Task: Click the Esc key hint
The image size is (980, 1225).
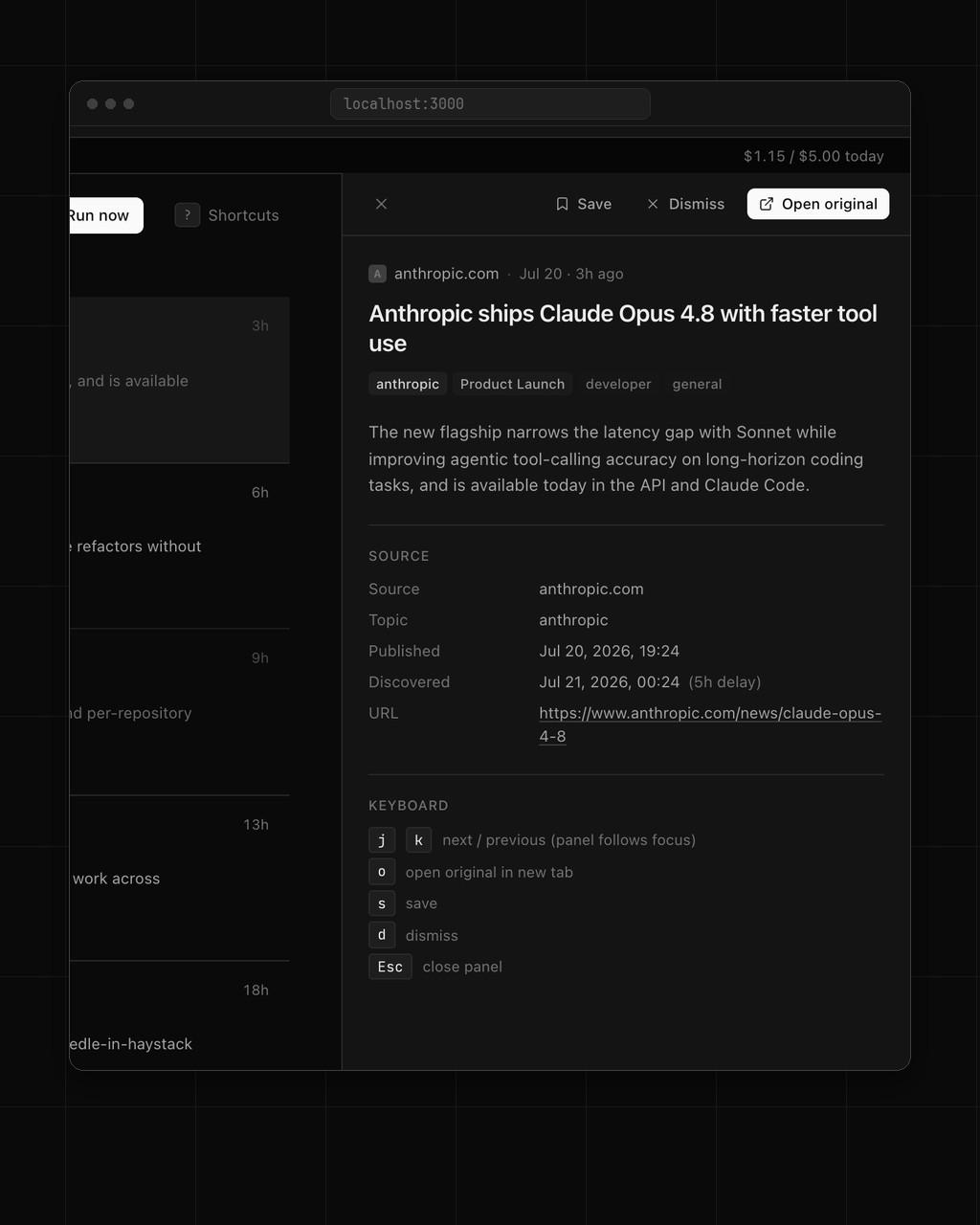Action: 390,967
